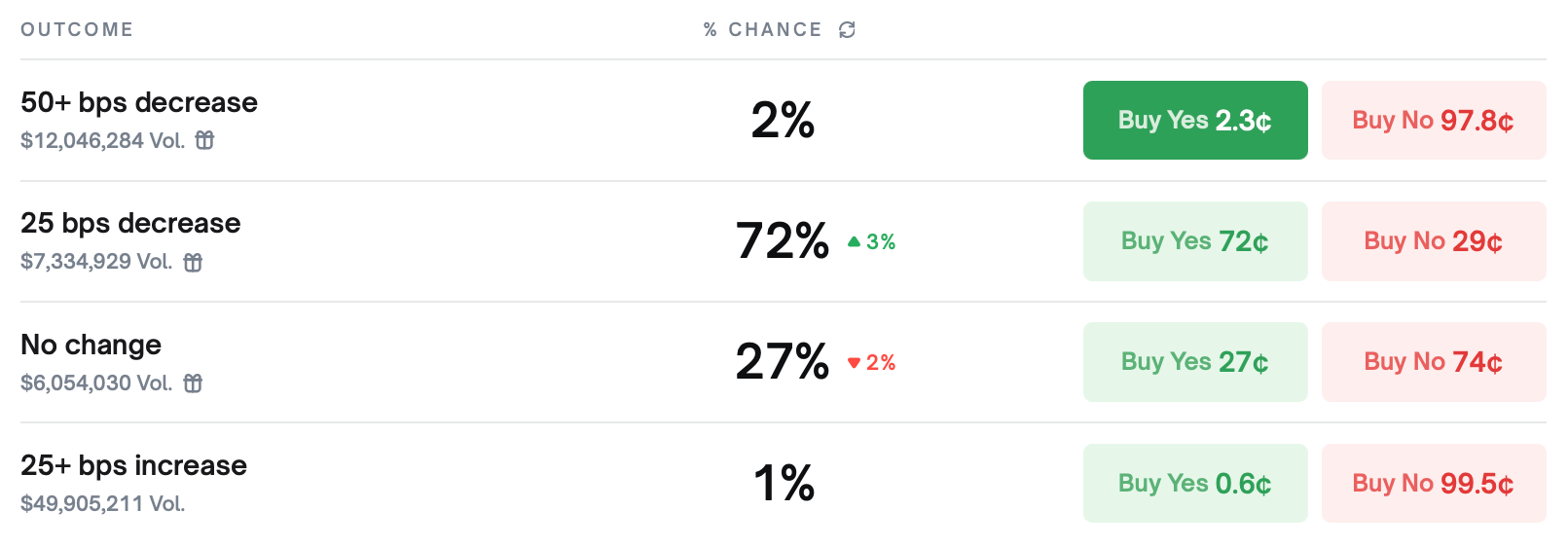The height and width of the screenshot is (547, 1568).
Task: Choose Buy No 29¢ option
Action: click(1433, 241)
